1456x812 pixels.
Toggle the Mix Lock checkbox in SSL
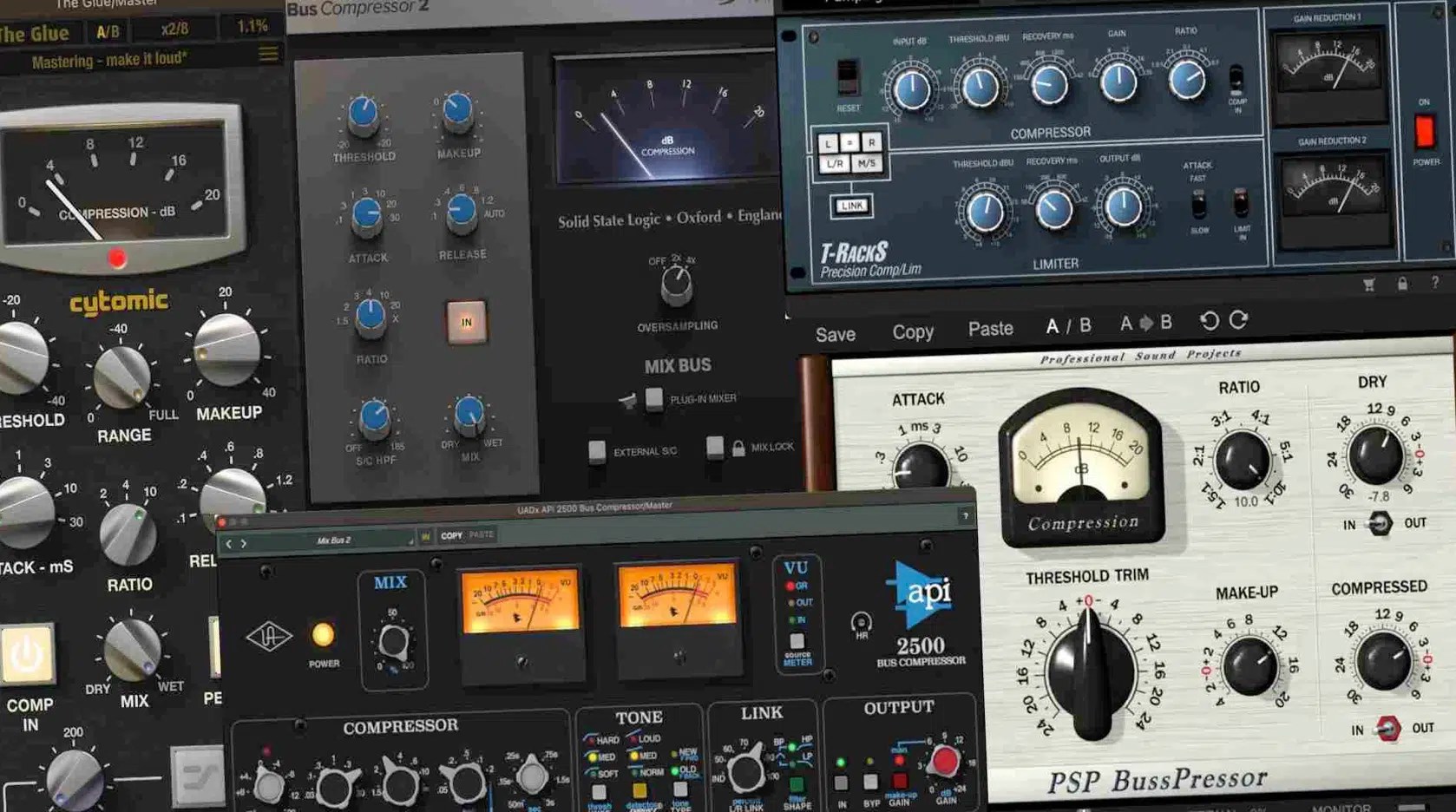pyautogui.click(x=714, y=448)
